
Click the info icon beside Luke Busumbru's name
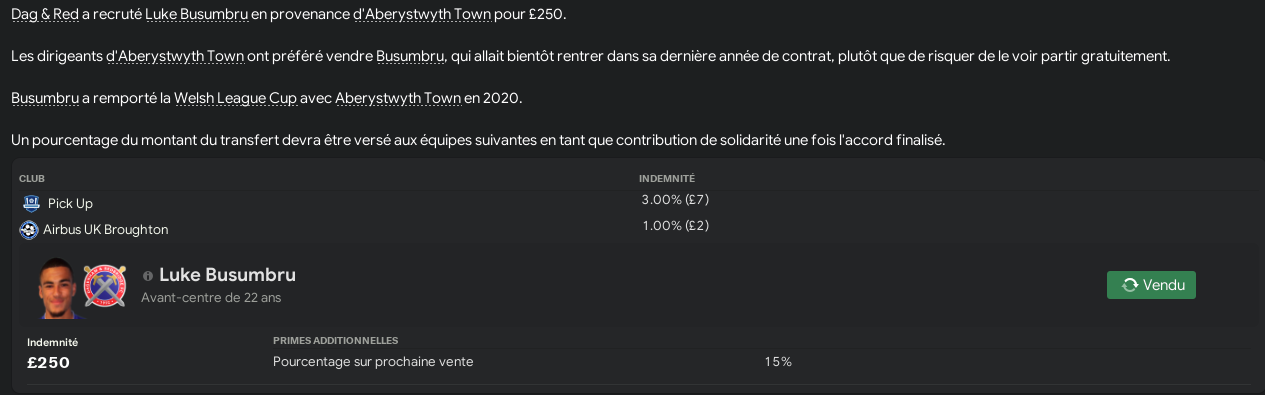click(148, 275)
